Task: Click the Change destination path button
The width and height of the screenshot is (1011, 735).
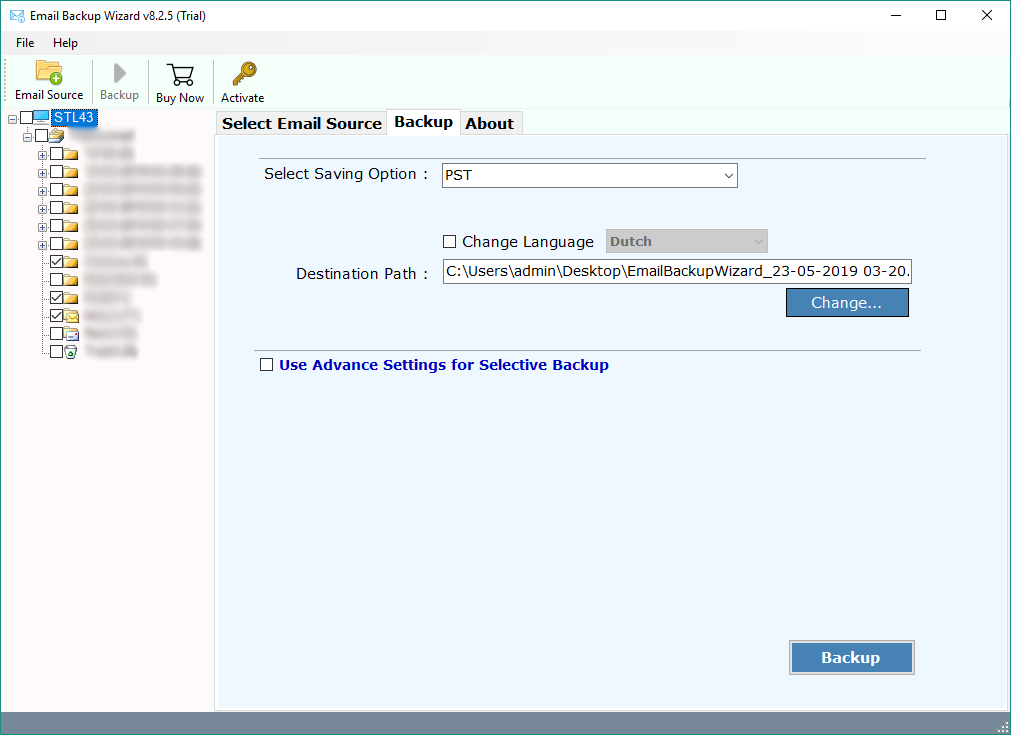Action: click(847, 302)
